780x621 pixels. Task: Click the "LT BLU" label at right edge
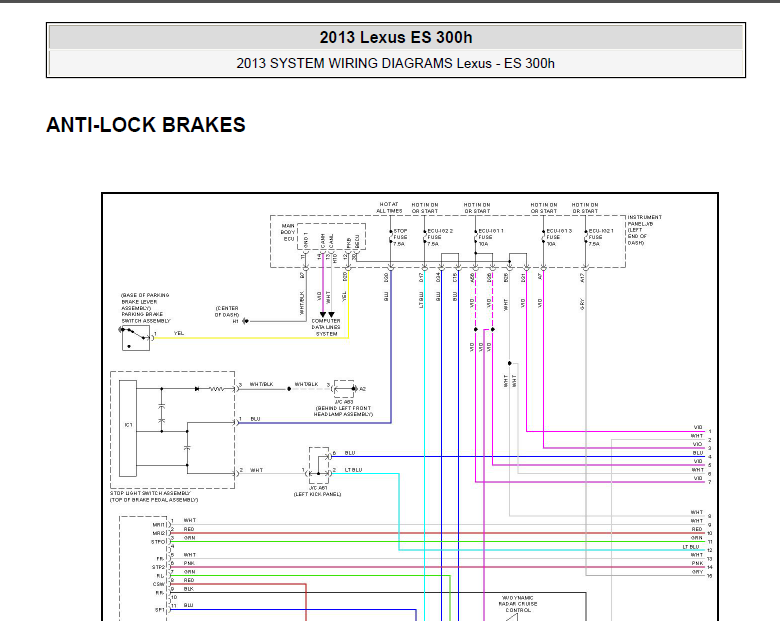[690, 547]
